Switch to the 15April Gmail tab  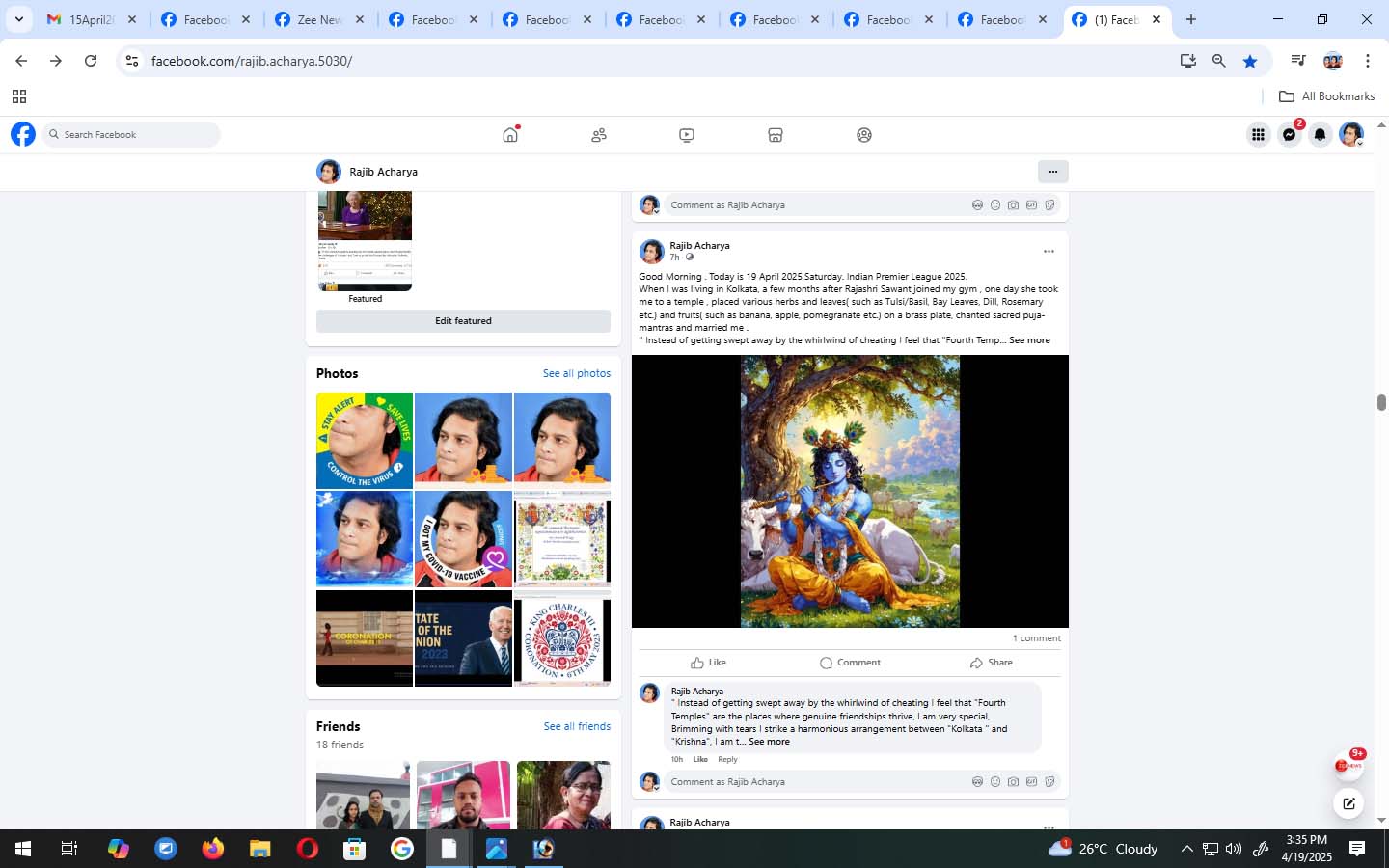[93, 19]
